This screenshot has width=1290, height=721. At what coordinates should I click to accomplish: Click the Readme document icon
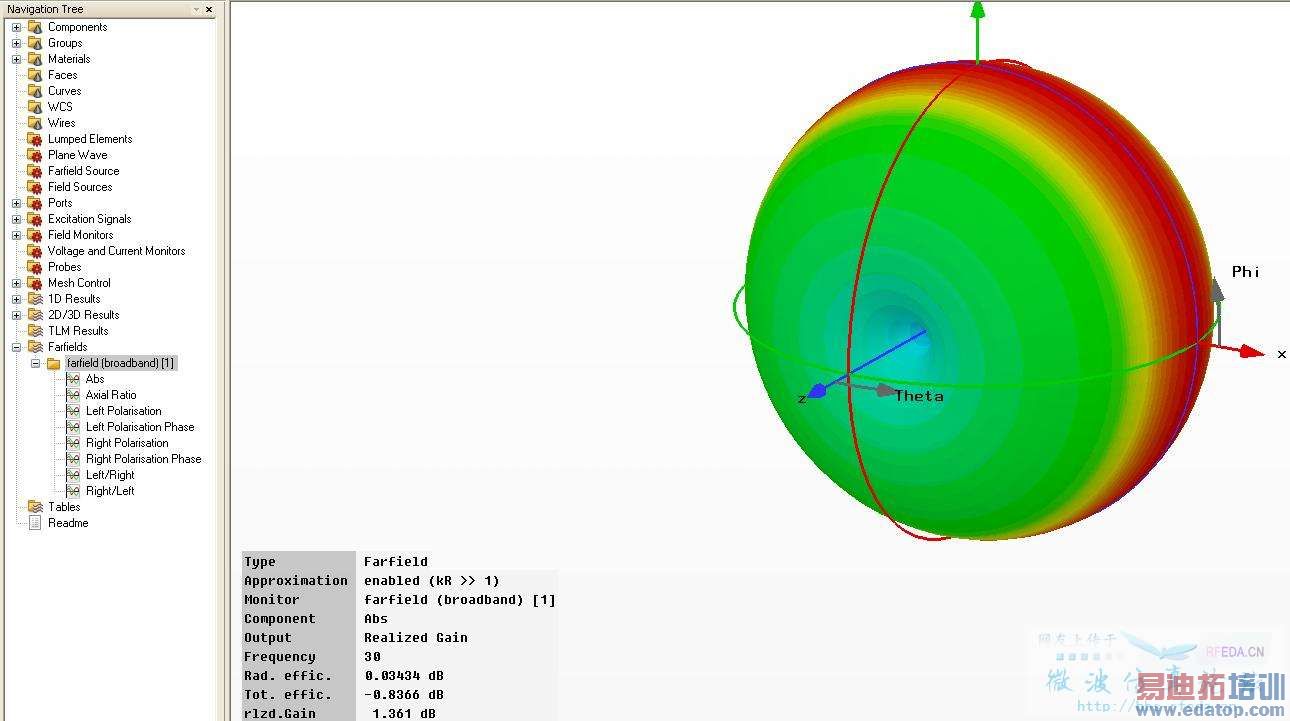click(x=35, y=523)
